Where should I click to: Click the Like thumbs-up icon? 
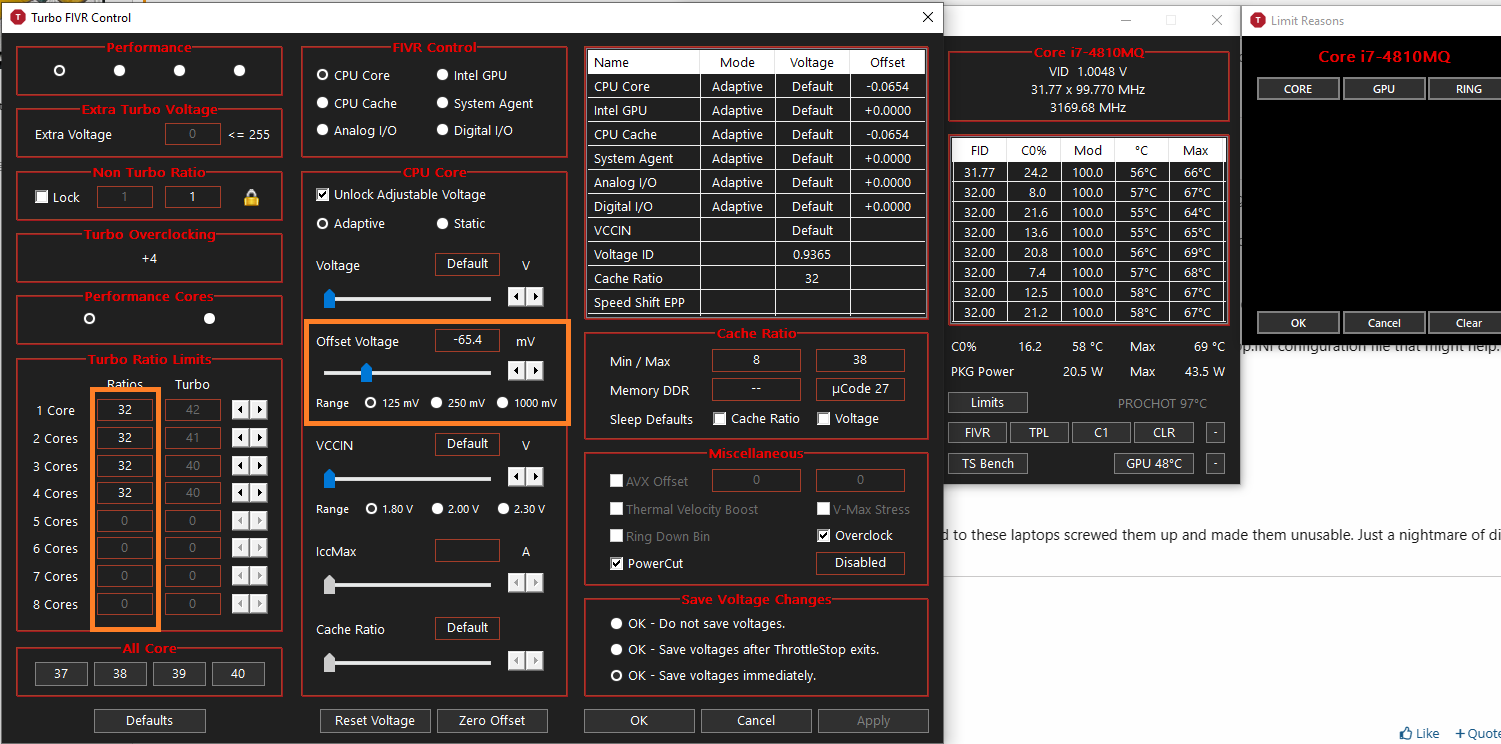1407,733
